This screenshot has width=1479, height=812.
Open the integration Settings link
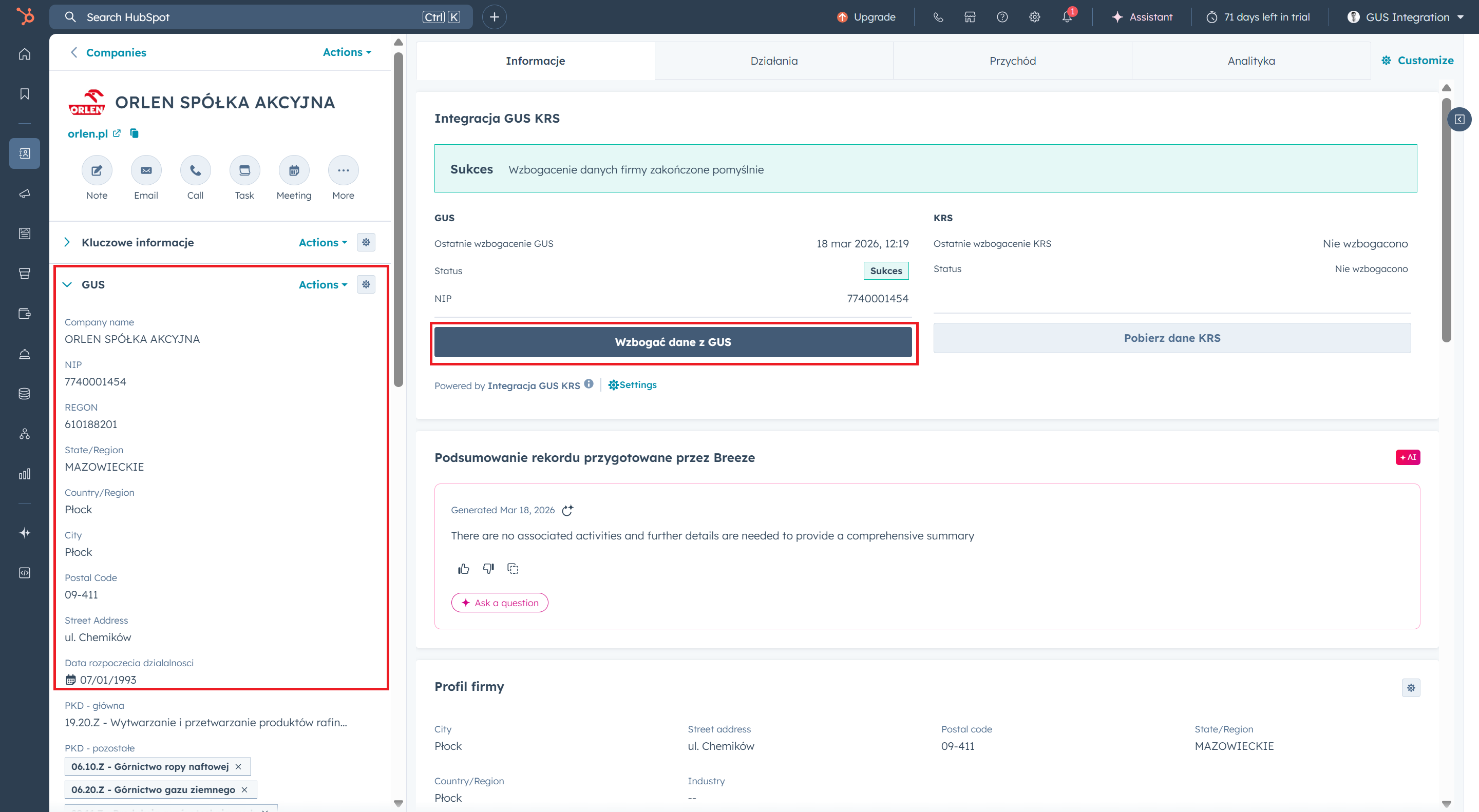coord(632,384)
